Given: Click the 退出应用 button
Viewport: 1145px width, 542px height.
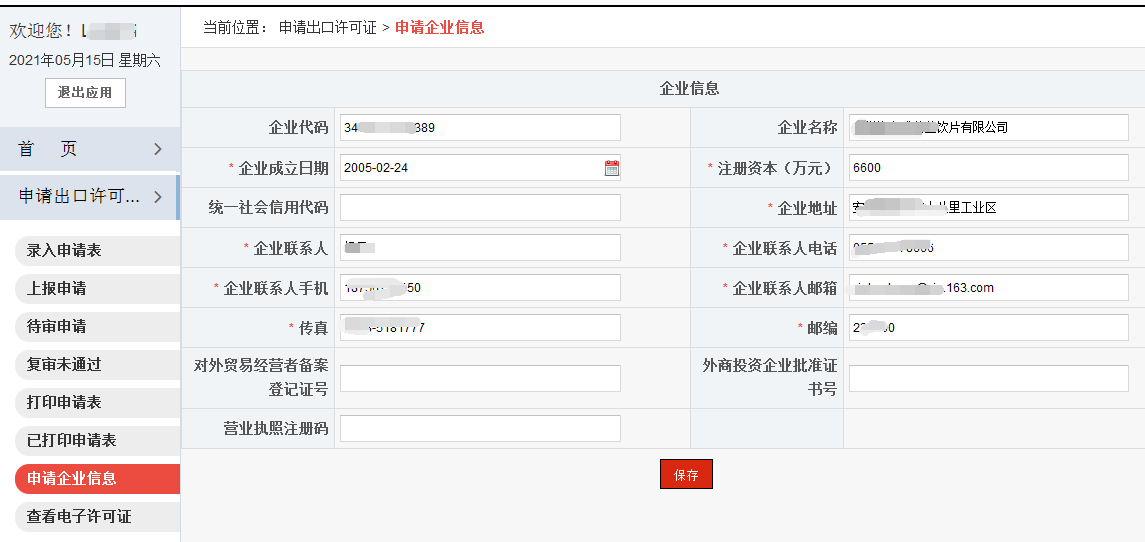Looking at the screenshot, I should point(85,93).
